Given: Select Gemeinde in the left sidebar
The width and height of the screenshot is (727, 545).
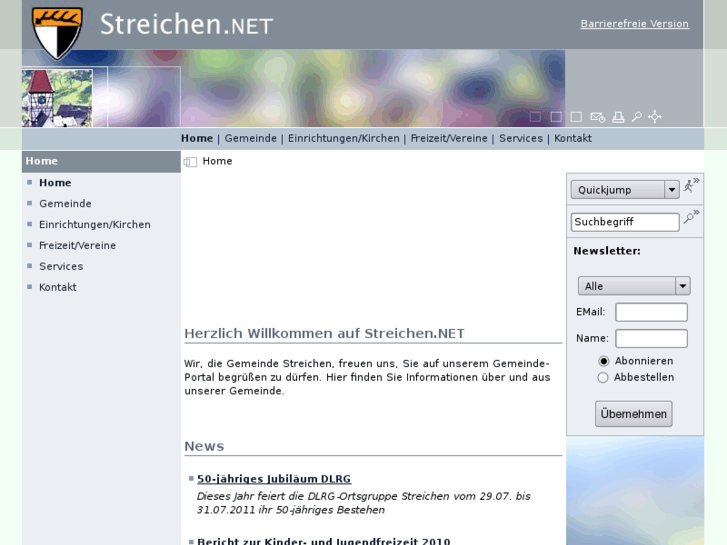Looking at the screenshot, I should 65,204.
